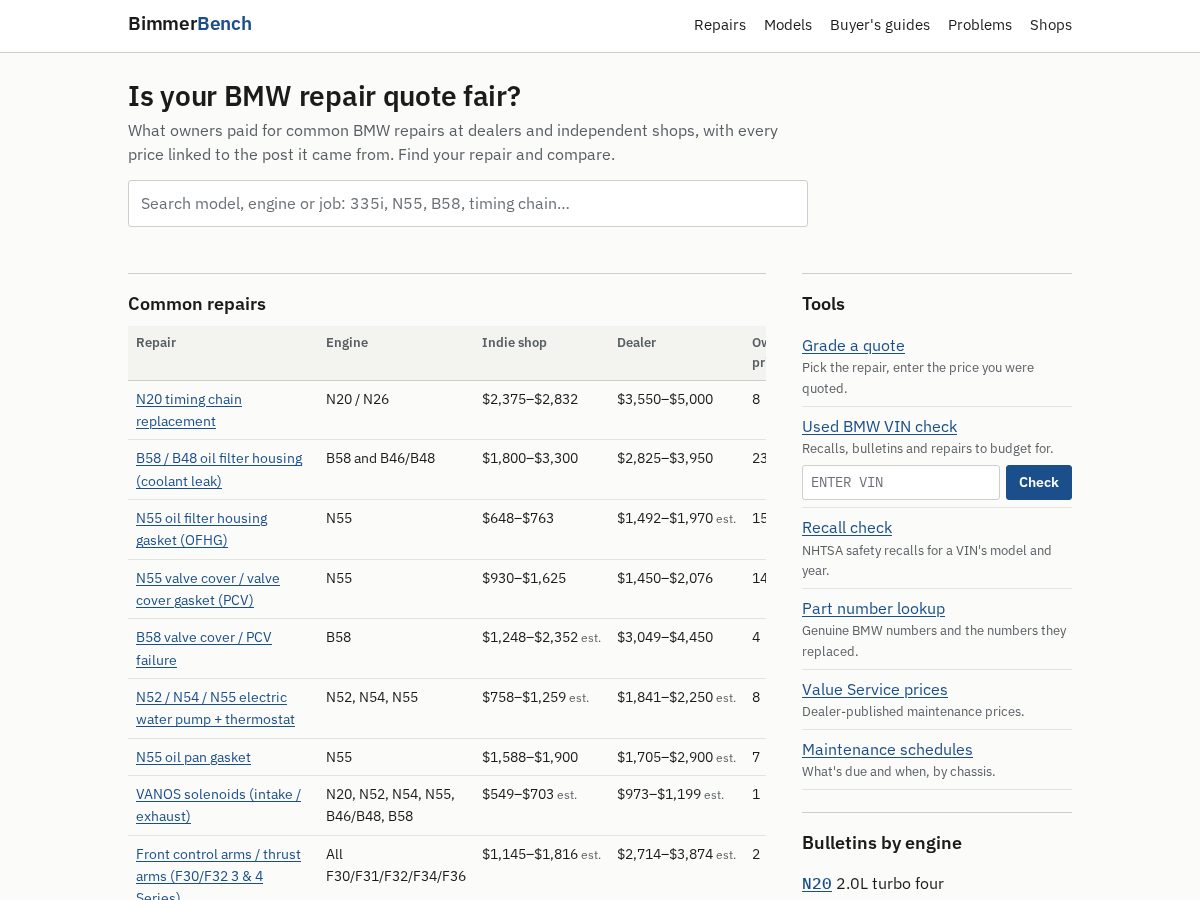Open the Recall check link
The image size is (1200, 900).
click(847, 527)
